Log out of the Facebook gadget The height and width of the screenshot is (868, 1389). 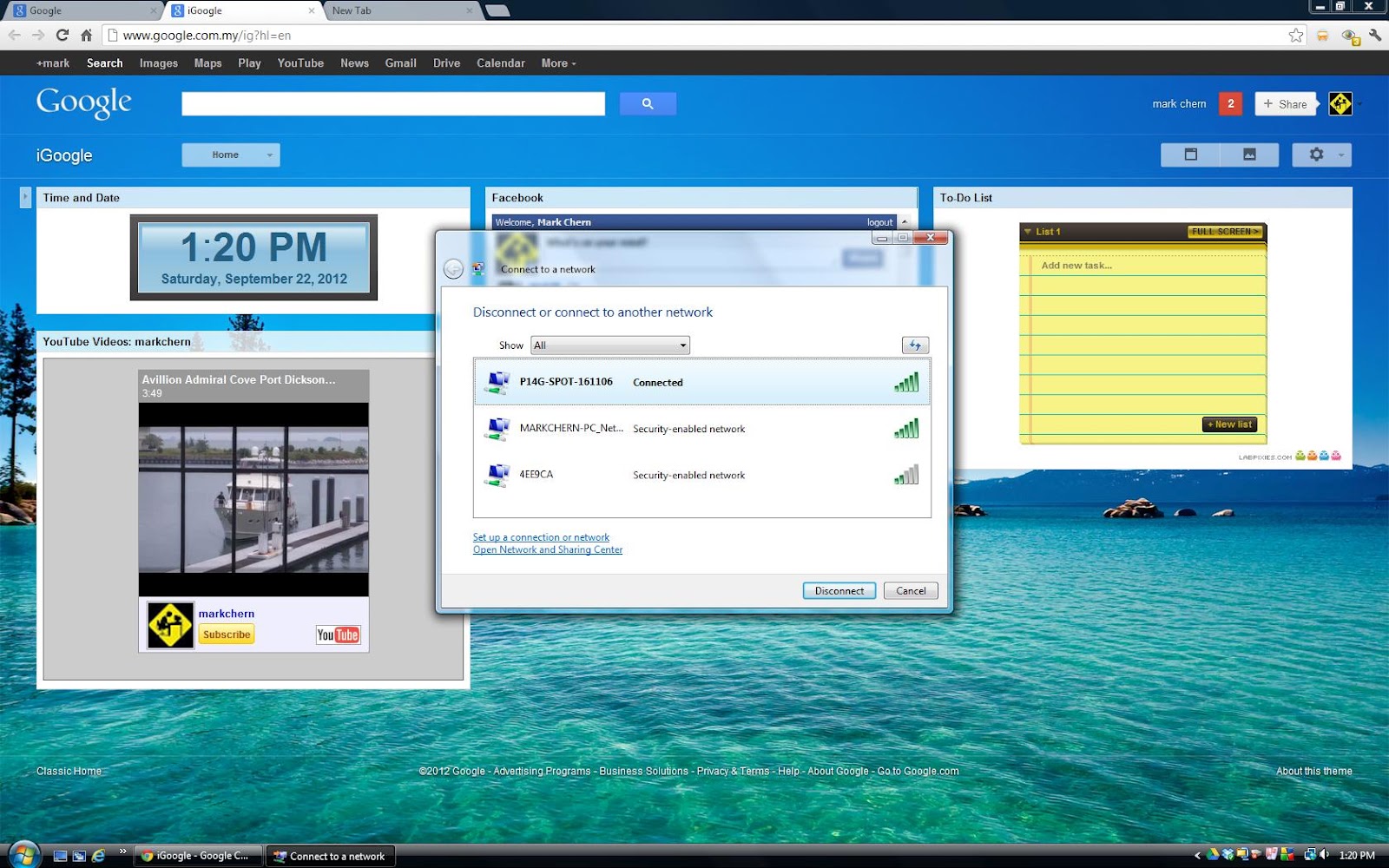[879, 222]
